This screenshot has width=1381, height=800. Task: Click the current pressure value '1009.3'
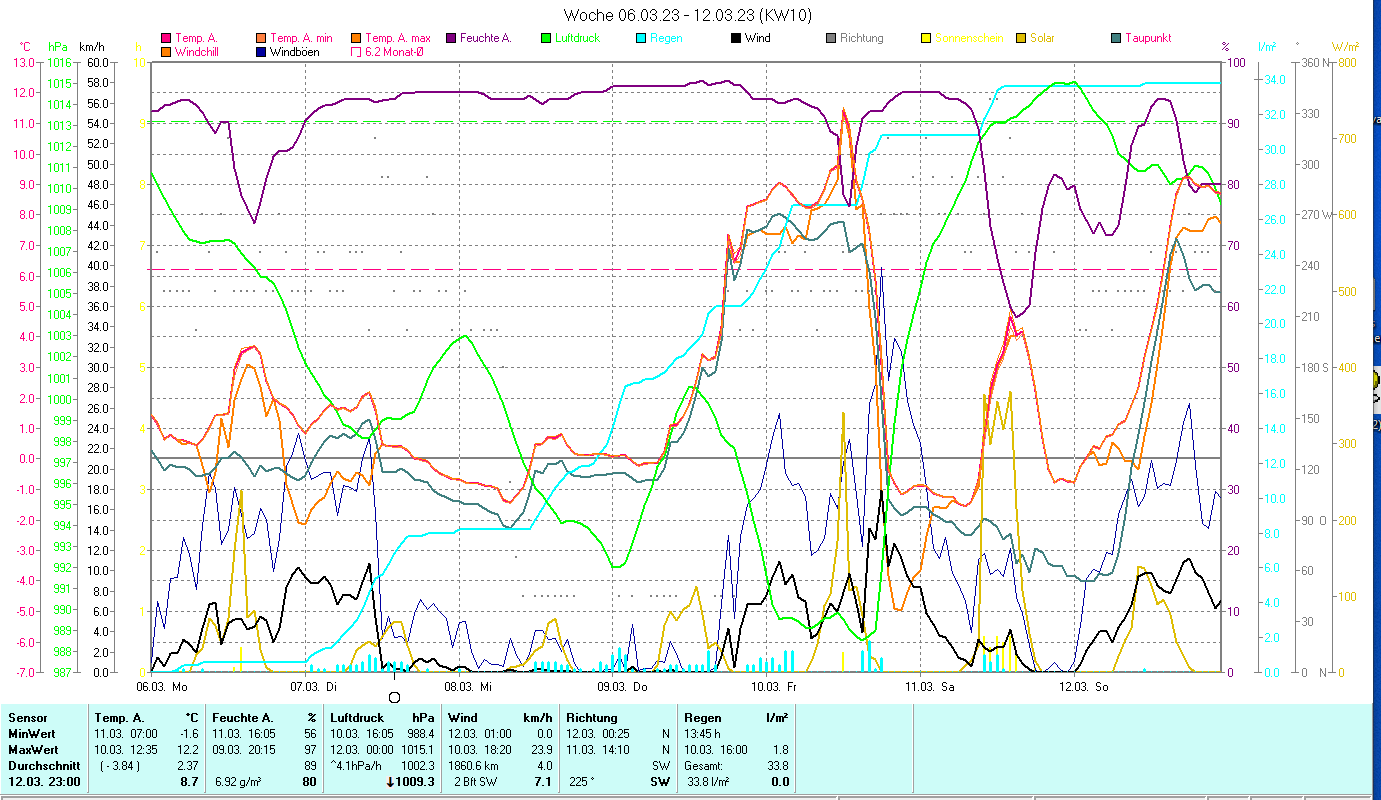click(415, 782)
